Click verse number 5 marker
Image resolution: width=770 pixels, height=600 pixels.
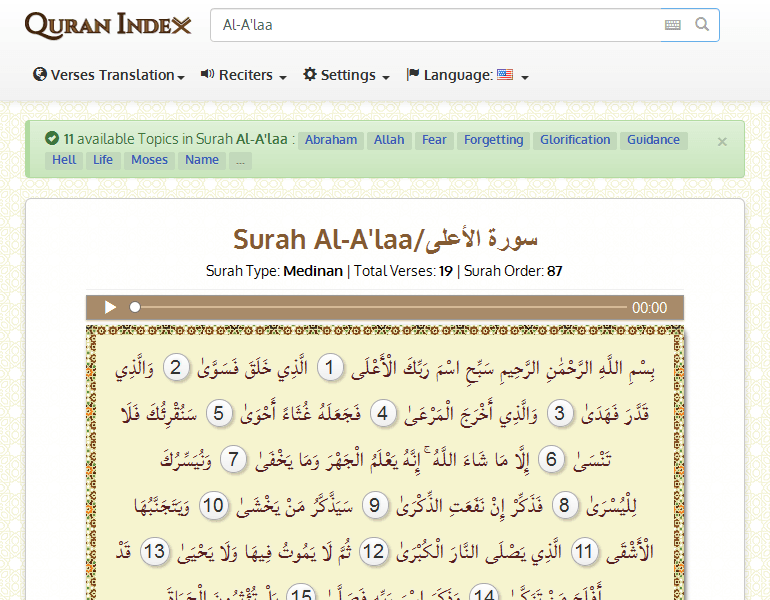pyautogui.click(x=221, y=413)
